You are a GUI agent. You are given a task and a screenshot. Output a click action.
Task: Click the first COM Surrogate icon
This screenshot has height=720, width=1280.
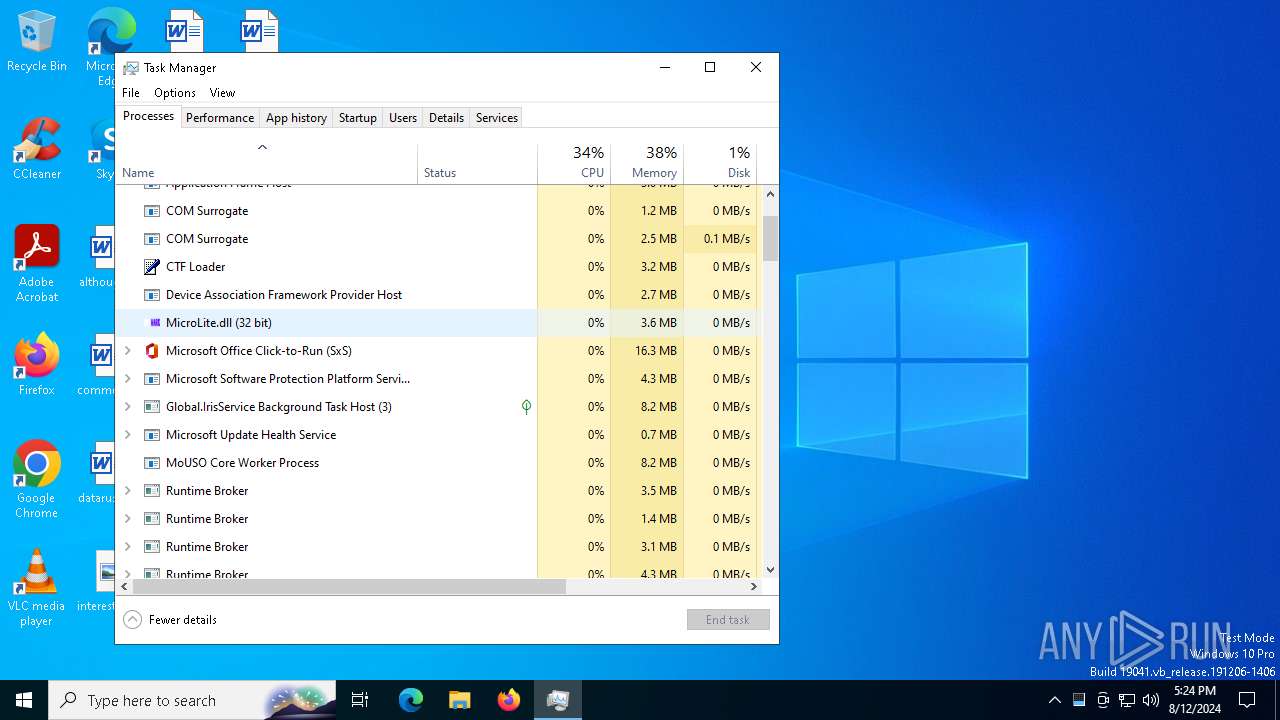pos(152,211)
